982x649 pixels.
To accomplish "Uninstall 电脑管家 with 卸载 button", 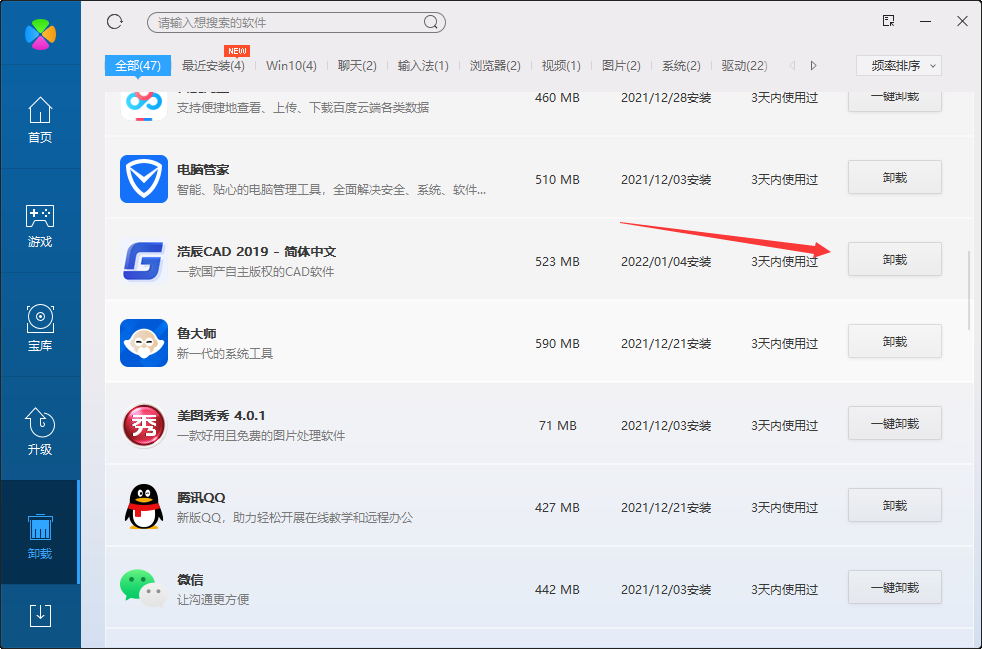I will tap(895, 177).
